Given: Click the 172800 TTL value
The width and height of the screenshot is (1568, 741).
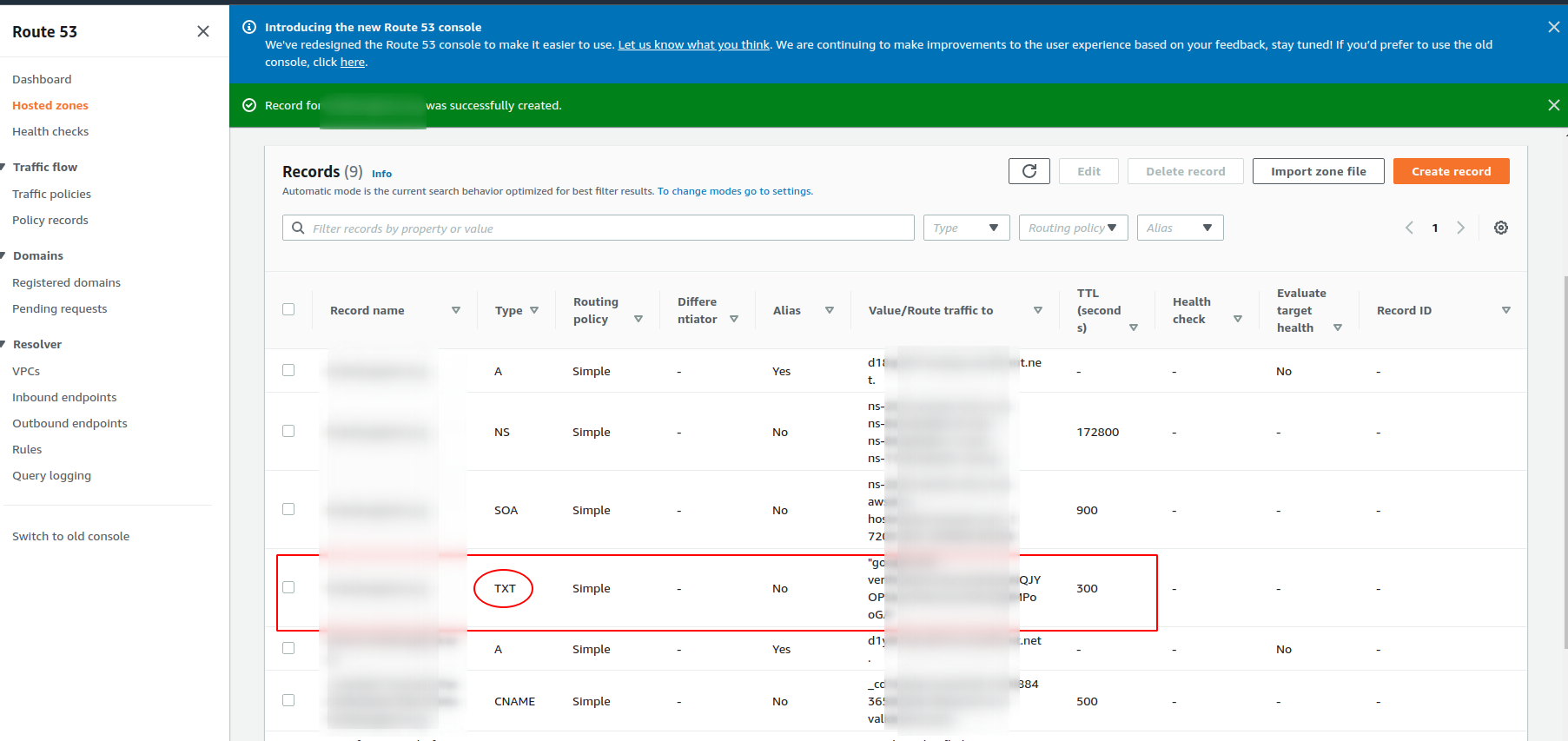Looking at the screenshot, I should point(1097,432).
